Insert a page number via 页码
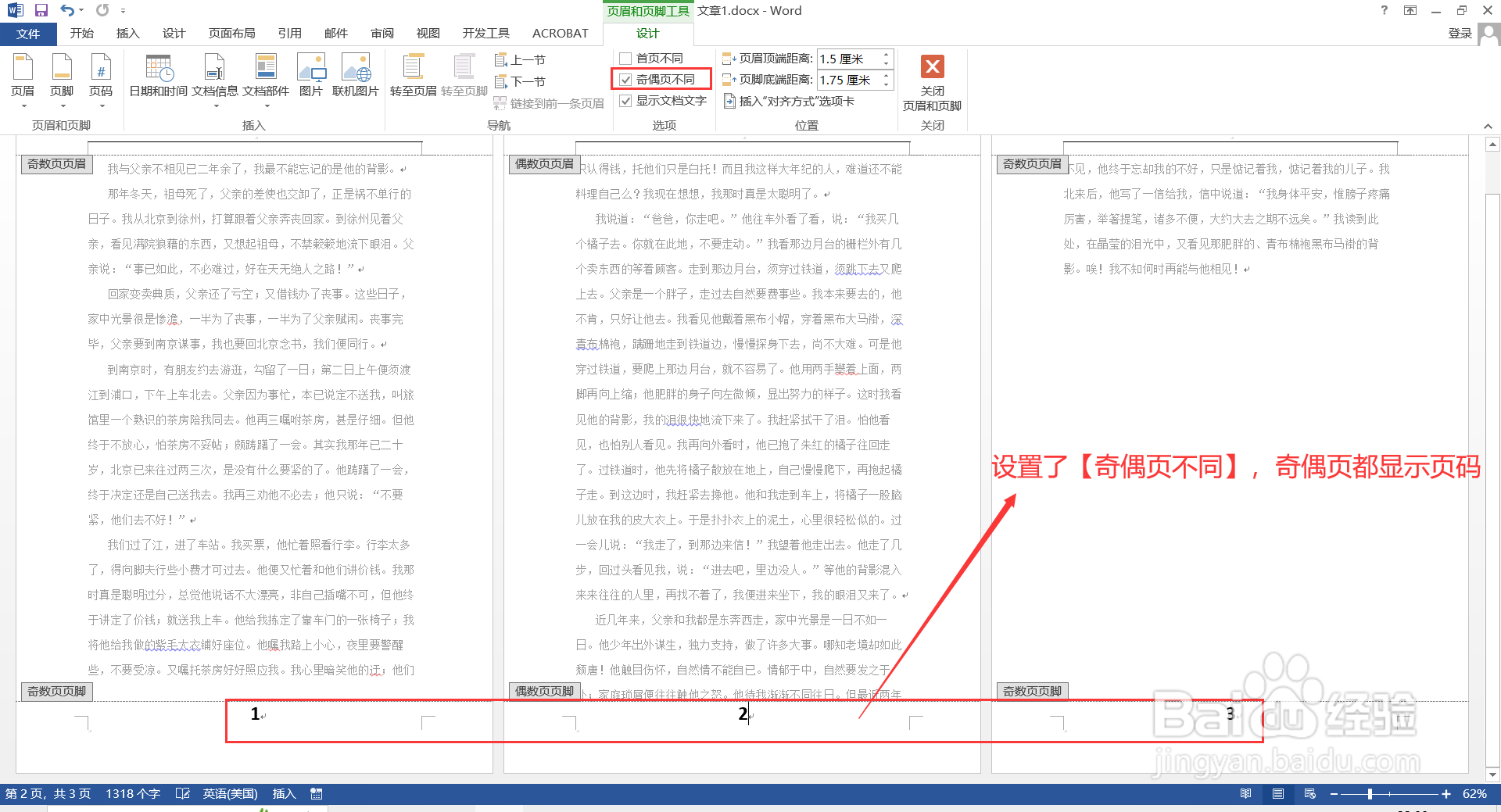 pos(101,78)
